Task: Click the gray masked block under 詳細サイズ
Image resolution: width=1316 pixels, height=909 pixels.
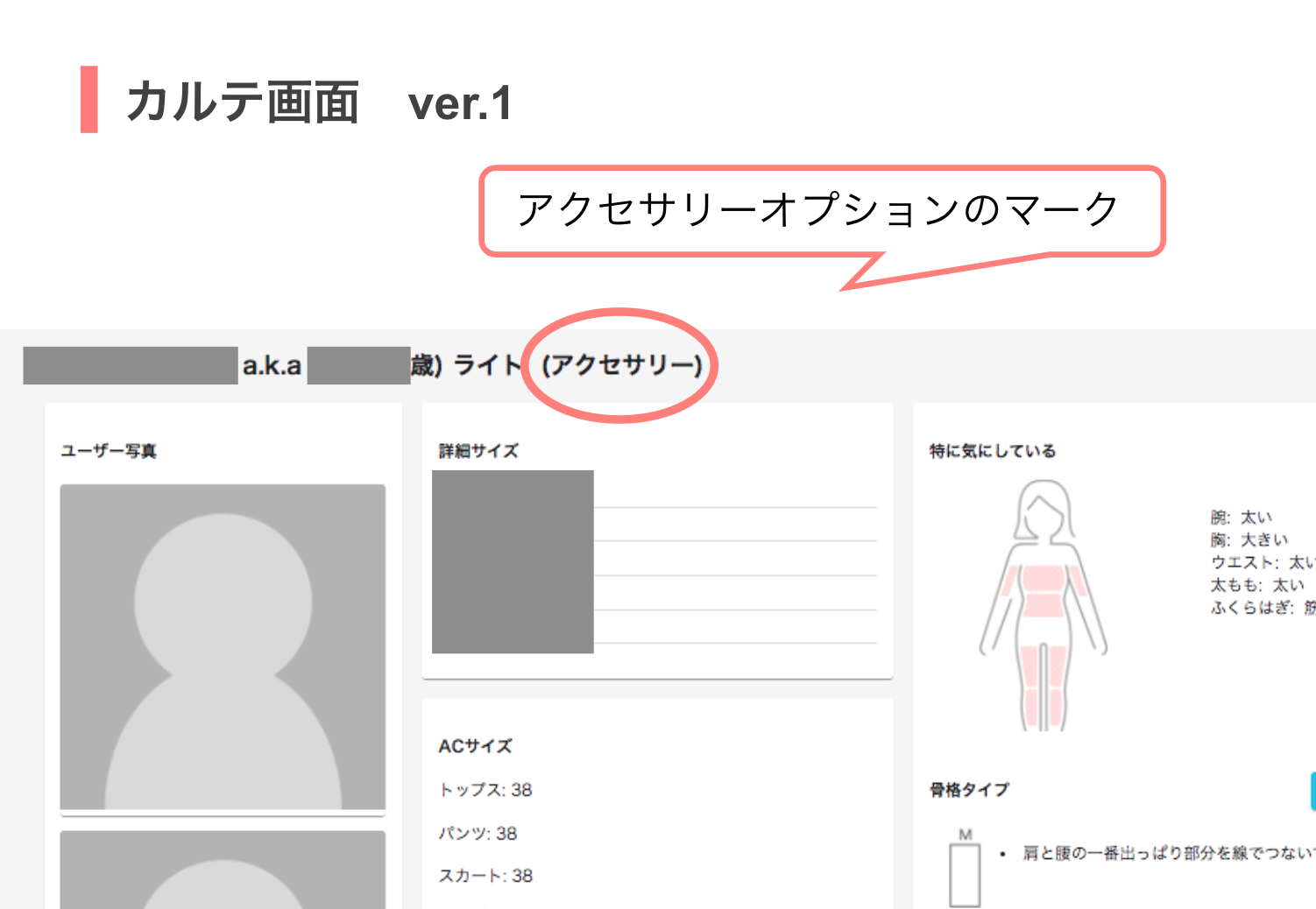Action: coord(513,561)
